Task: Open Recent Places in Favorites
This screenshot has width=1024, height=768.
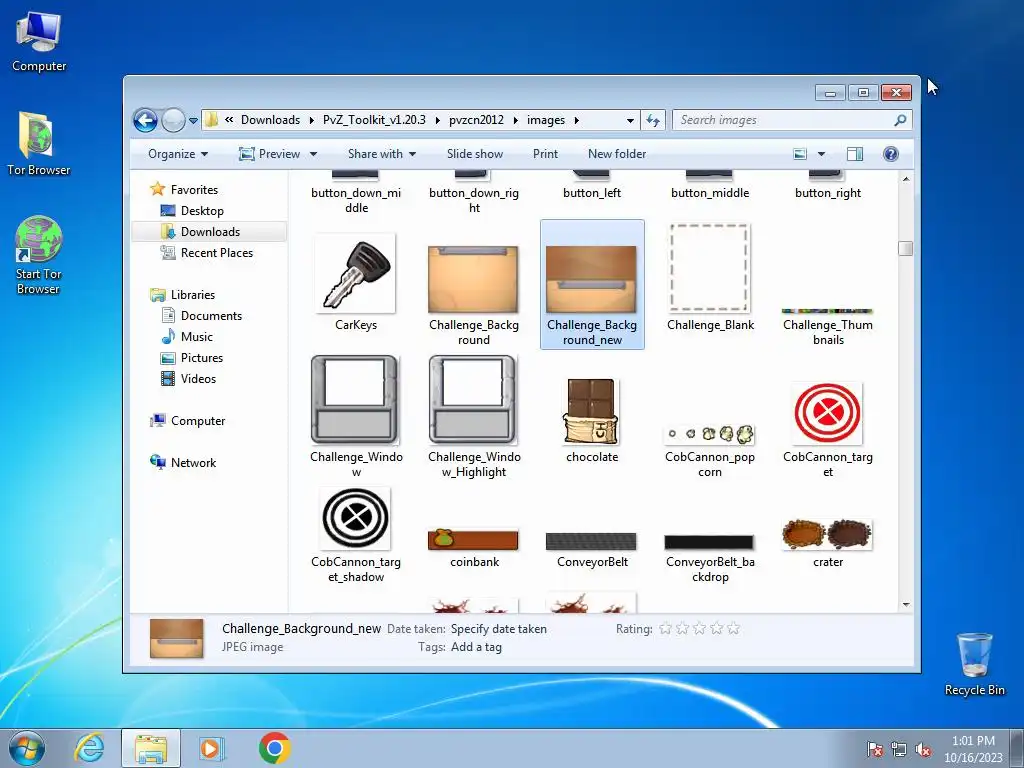Action: [216, 253]
